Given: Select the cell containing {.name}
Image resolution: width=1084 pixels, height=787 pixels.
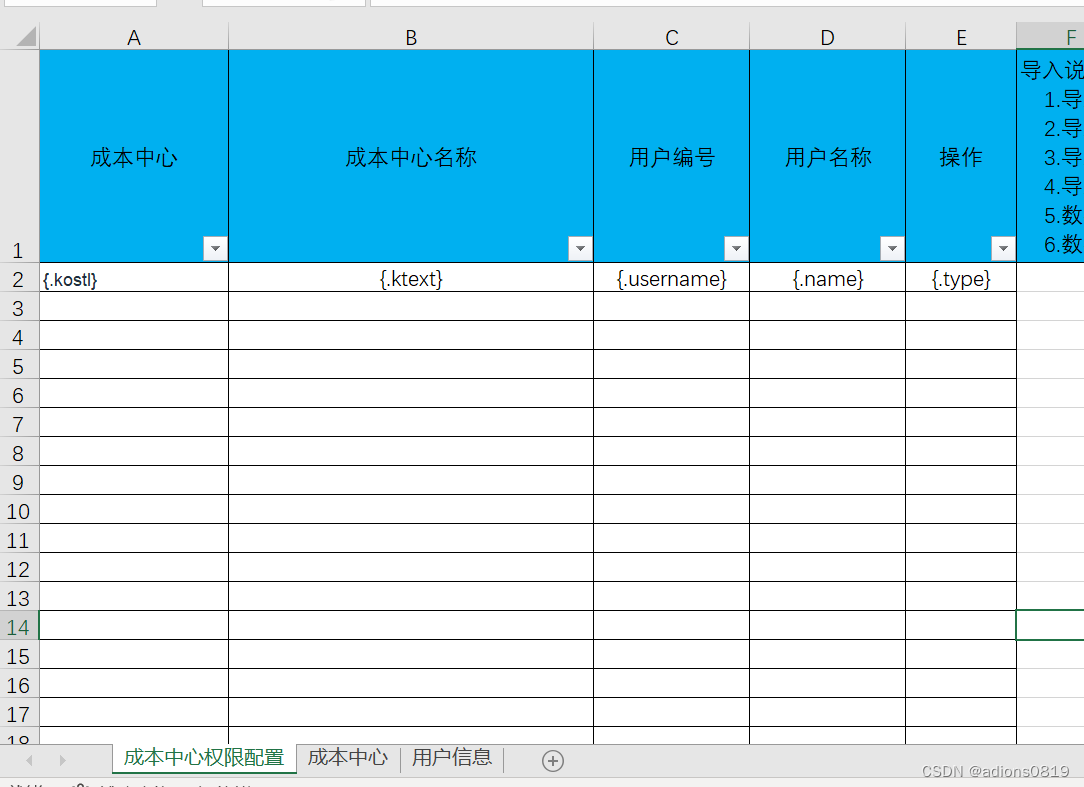Looking at the screenshot, I should (x=826, y=279).
